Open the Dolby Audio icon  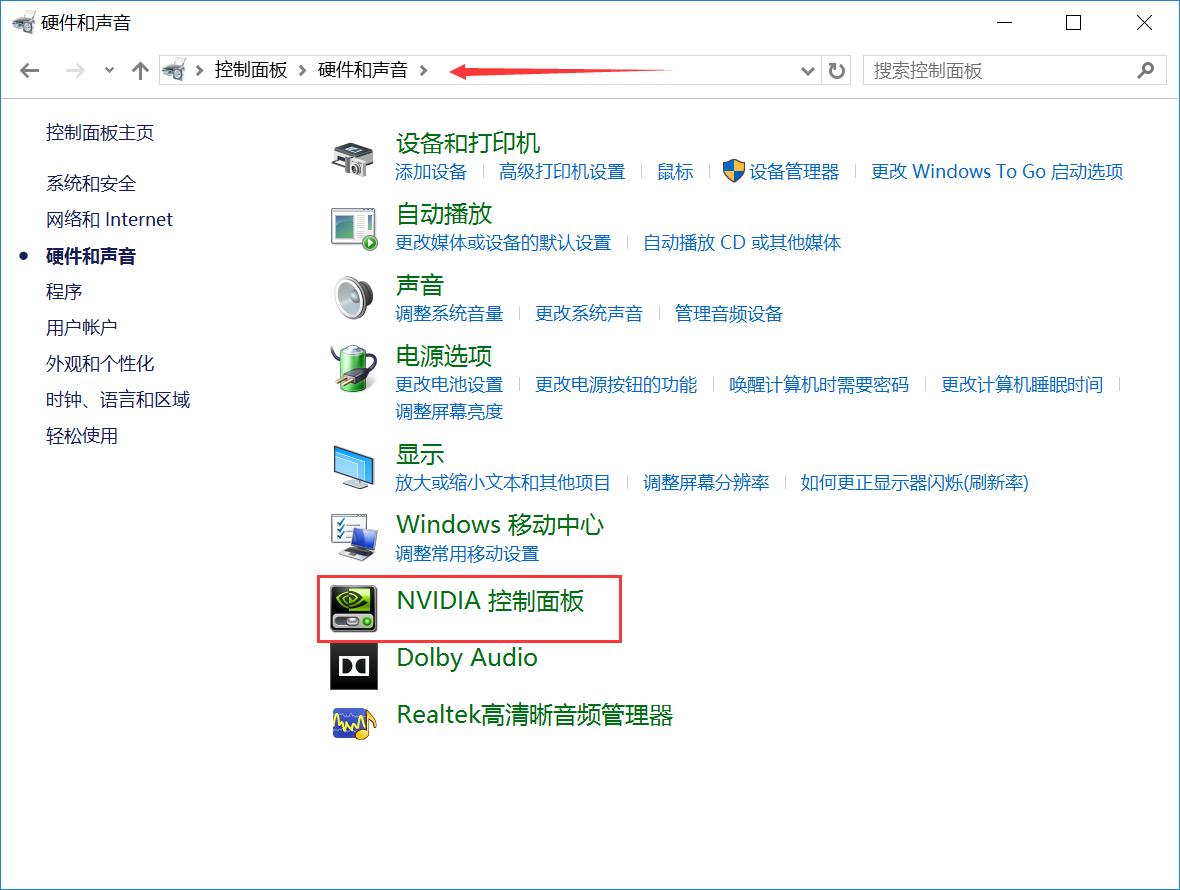point(353,665)
